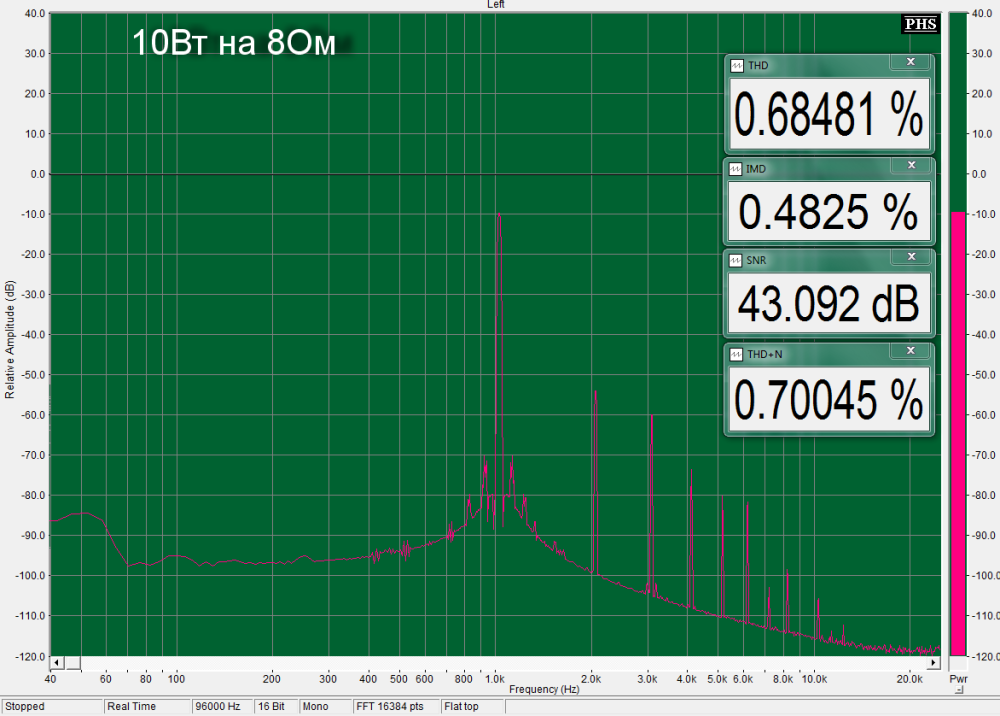Click the SNR window waveform icon

point(737,261)
